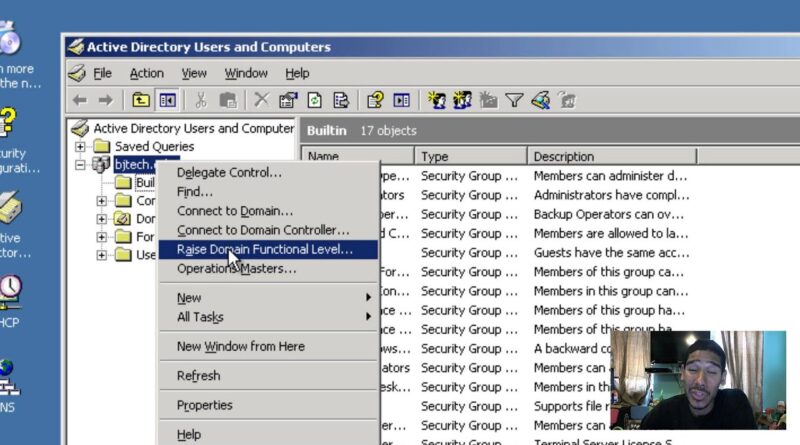Select the Saved Queries tree item
800x445 pixels.
[154, 146]
